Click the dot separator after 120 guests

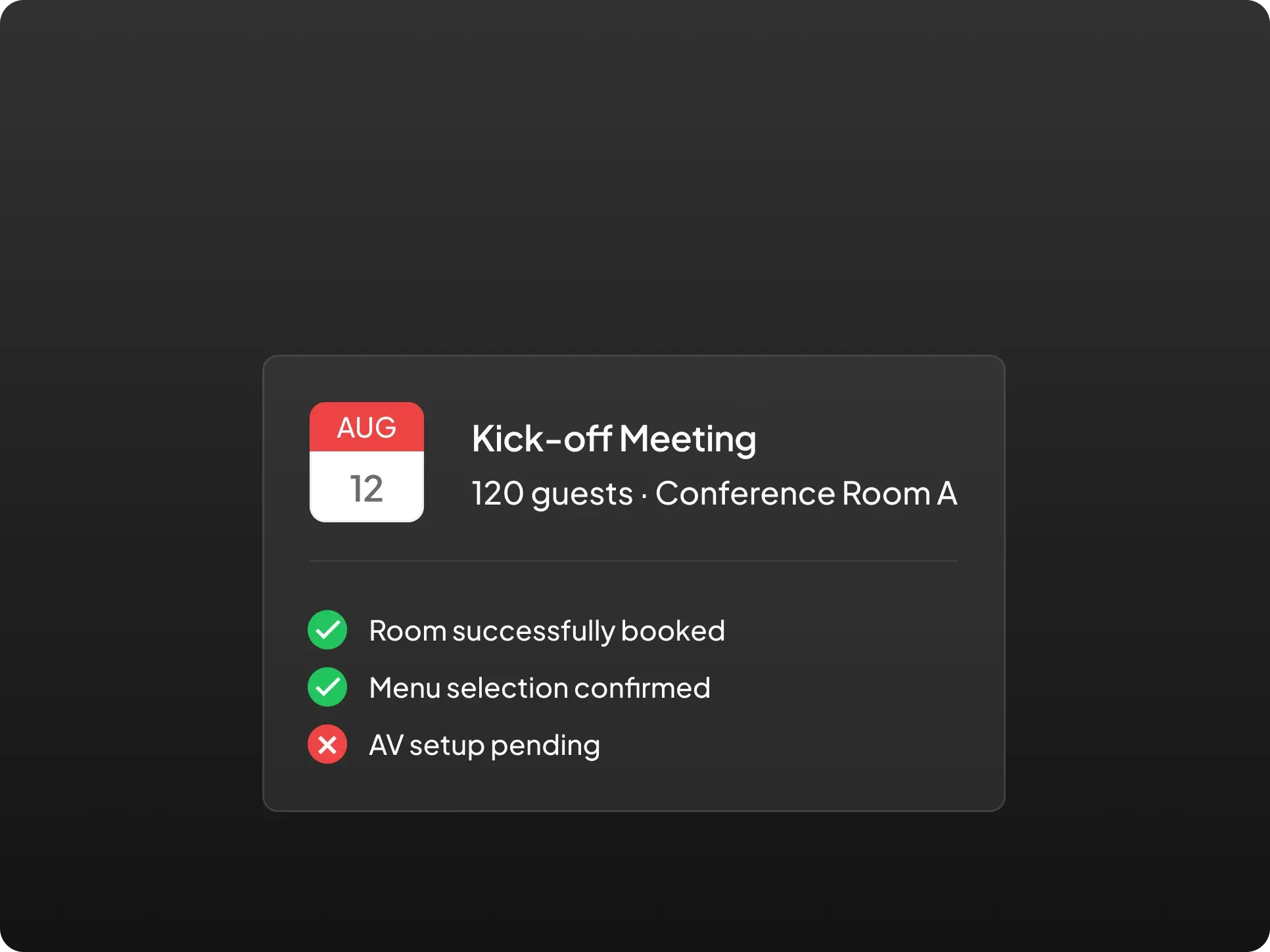644,495
